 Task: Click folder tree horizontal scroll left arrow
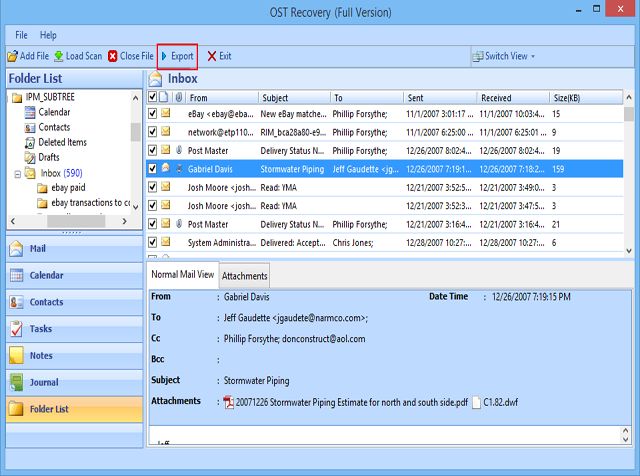(x=13, y=221)
